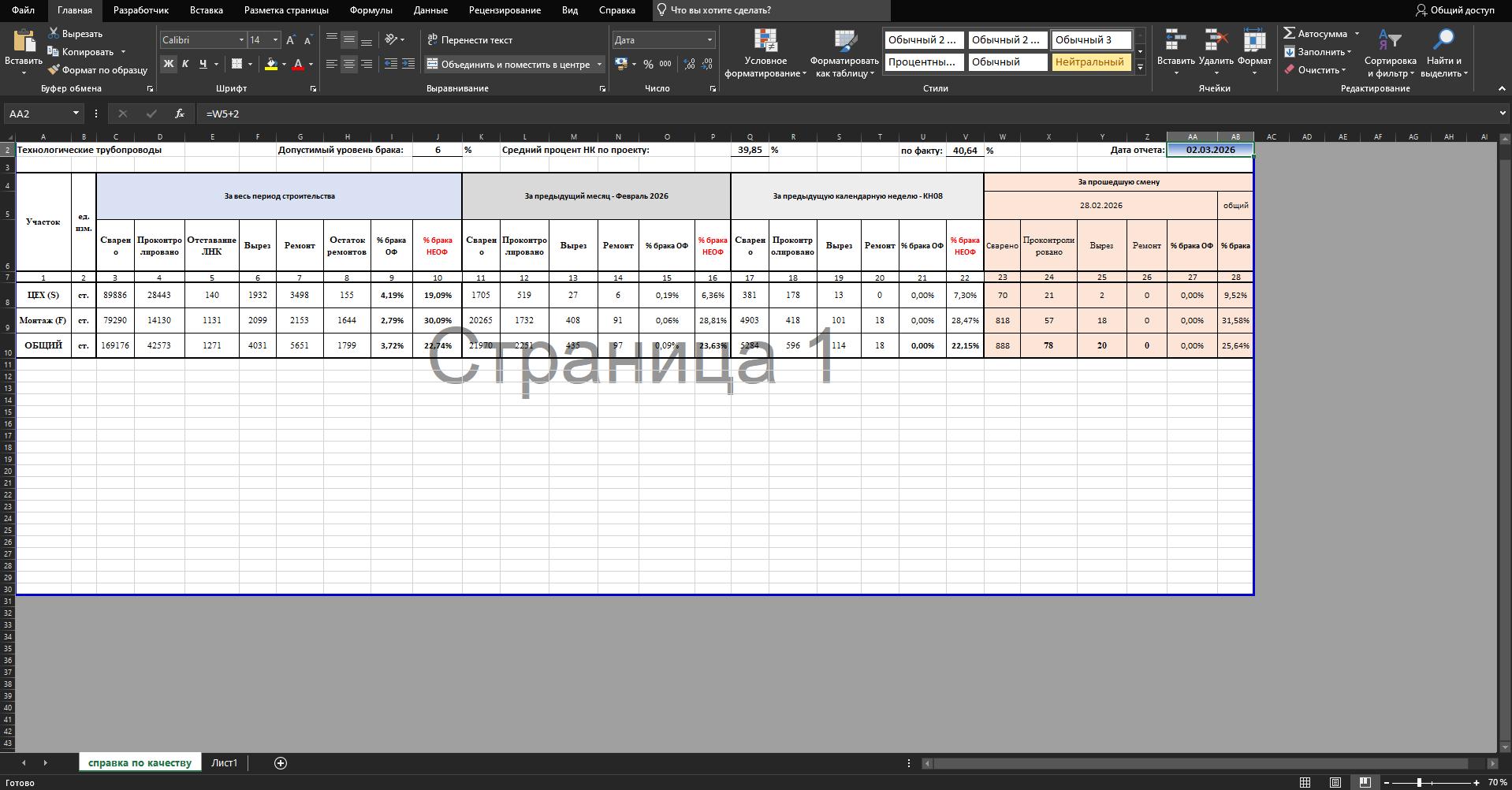Switch to the Лист1 sheet tab

(x=224, y=763)
